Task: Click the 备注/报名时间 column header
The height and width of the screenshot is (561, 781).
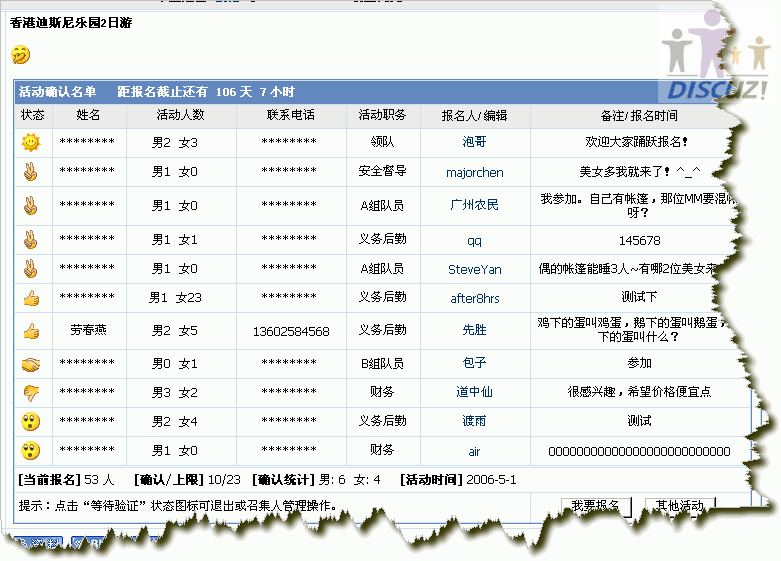Action: click(x=639, y=116)
